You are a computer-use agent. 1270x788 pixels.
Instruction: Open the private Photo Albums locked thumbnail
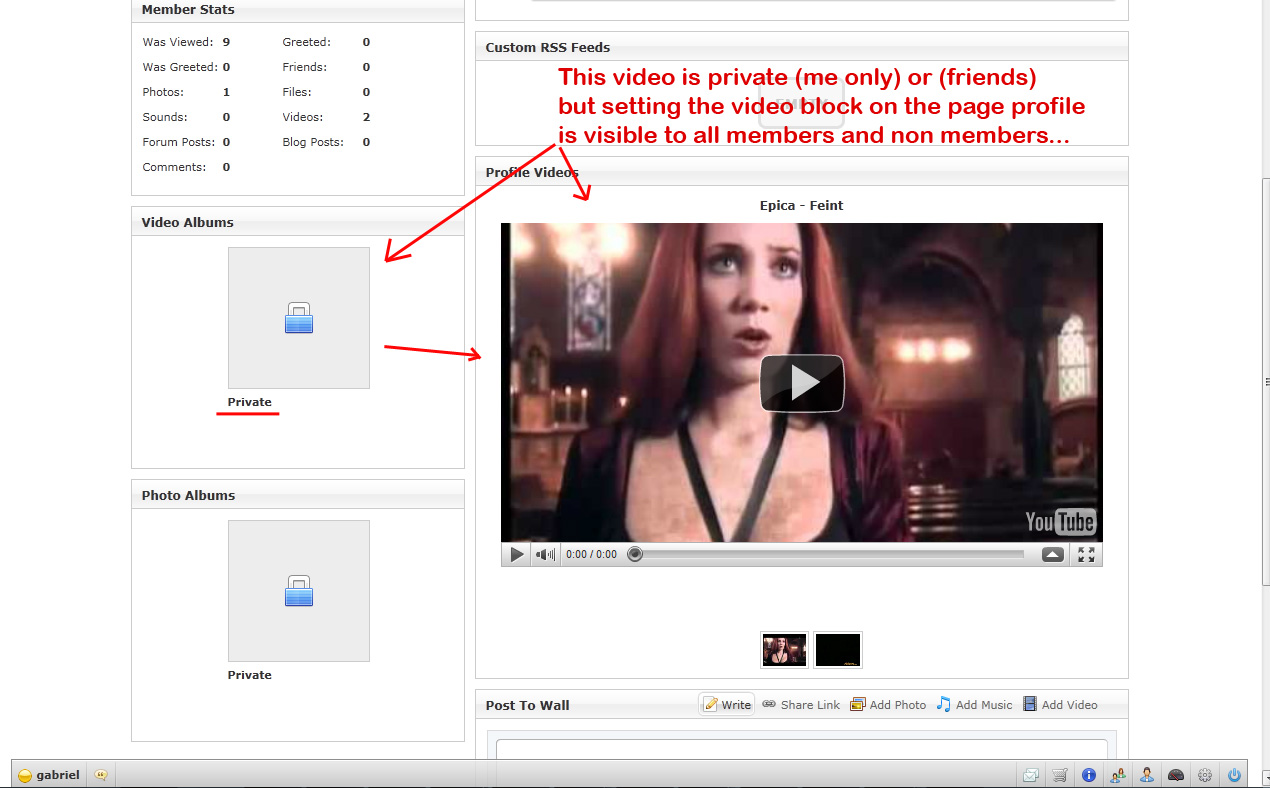tap(299, 591)
